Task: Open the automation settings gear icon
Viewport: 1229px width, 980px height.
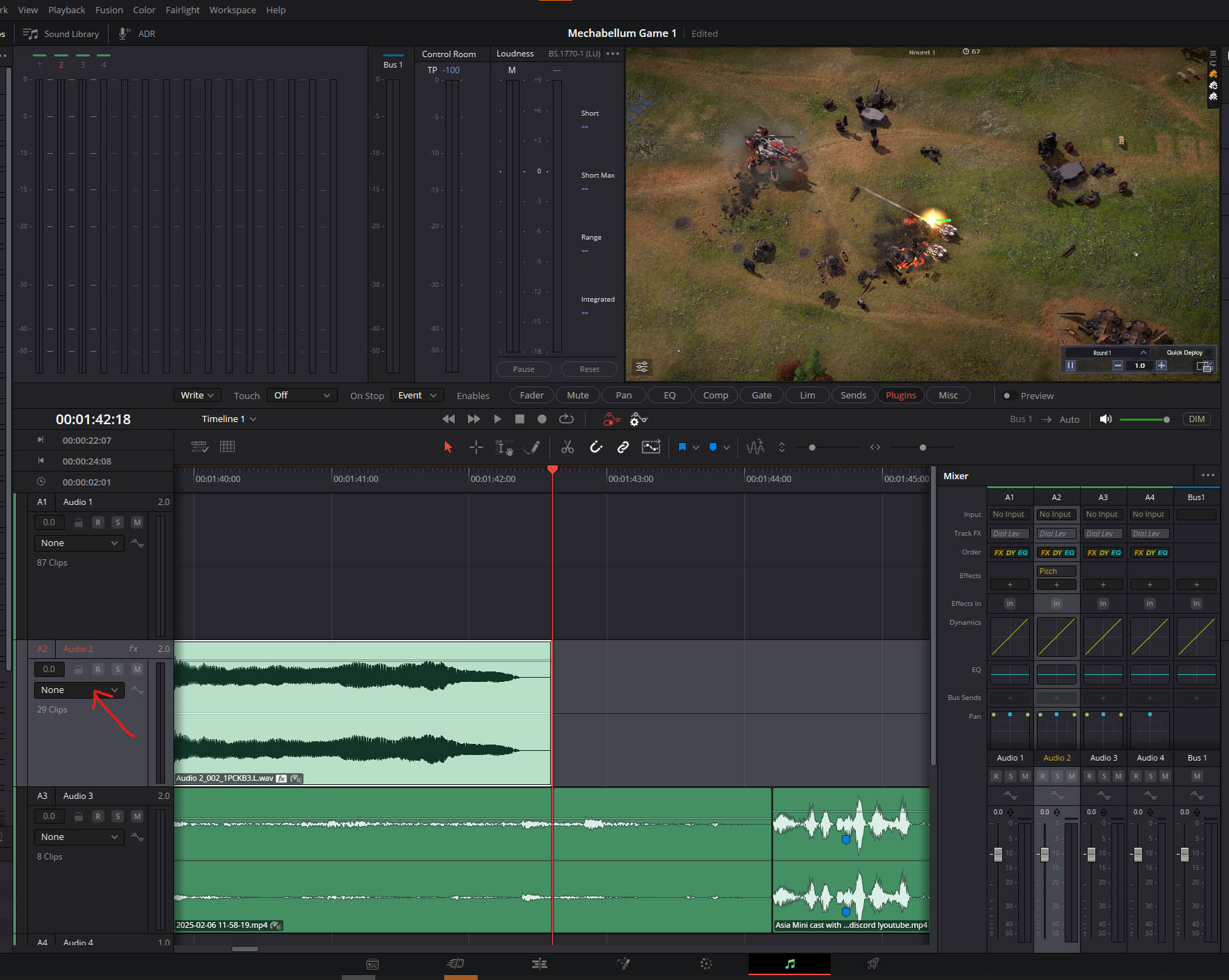Action: 639,419
